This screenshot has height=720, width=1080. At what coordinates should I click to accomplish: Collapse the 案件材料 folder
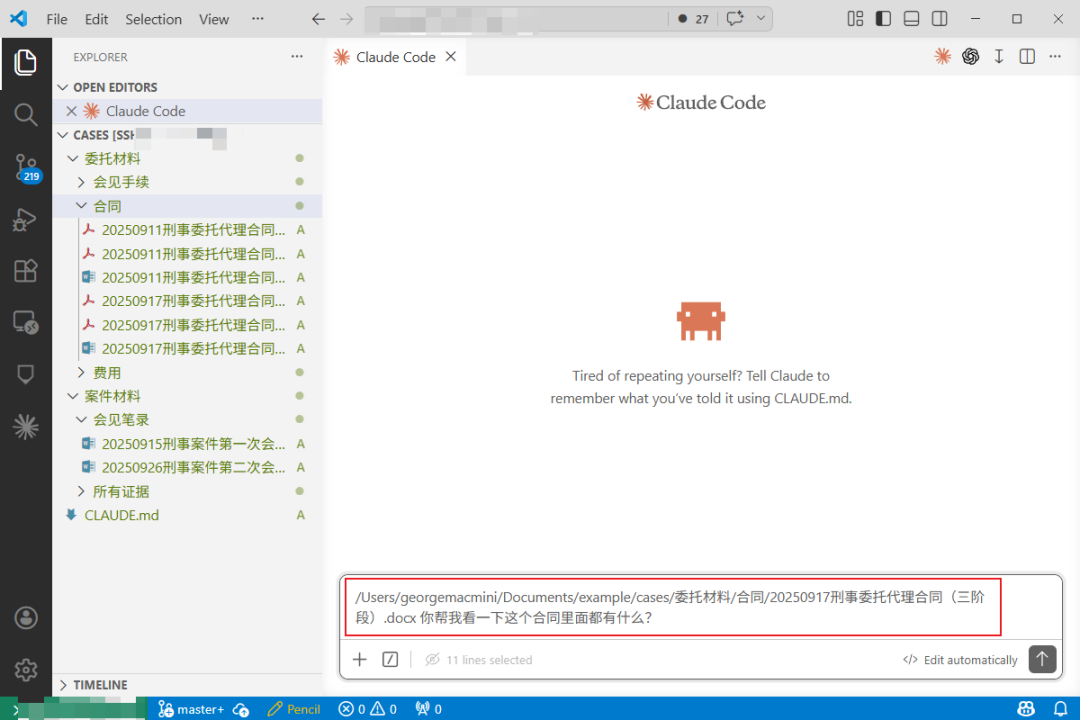click(x=73, y=396)
